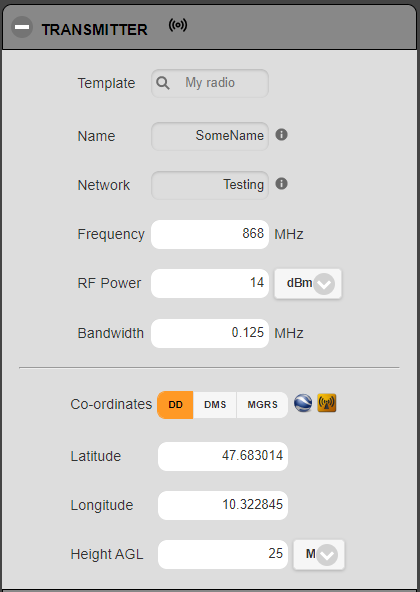Screen dimensions: 420x592
Task: Open the Height AGL unit dropdown
Action: tap(319, 554)
